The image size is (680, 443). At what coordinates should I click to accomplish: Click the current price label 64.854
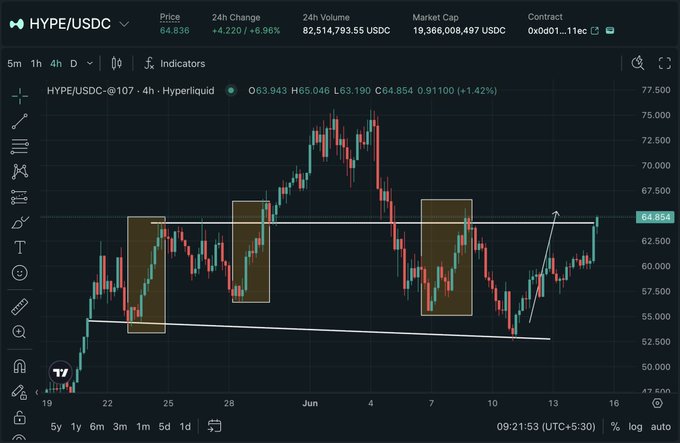655,217
